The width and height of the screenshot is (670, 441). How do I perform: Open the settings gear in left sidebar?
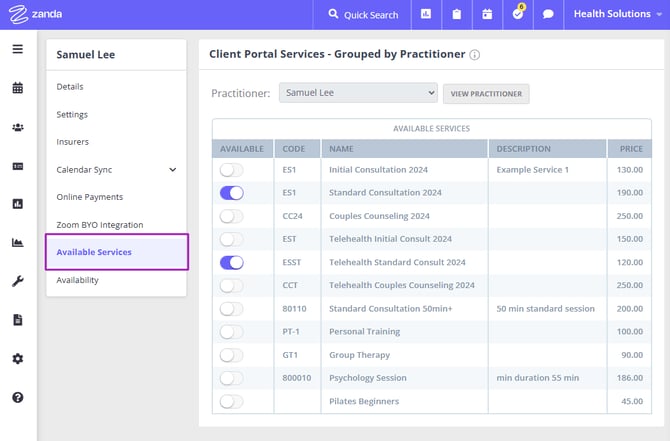coord(17,358)
